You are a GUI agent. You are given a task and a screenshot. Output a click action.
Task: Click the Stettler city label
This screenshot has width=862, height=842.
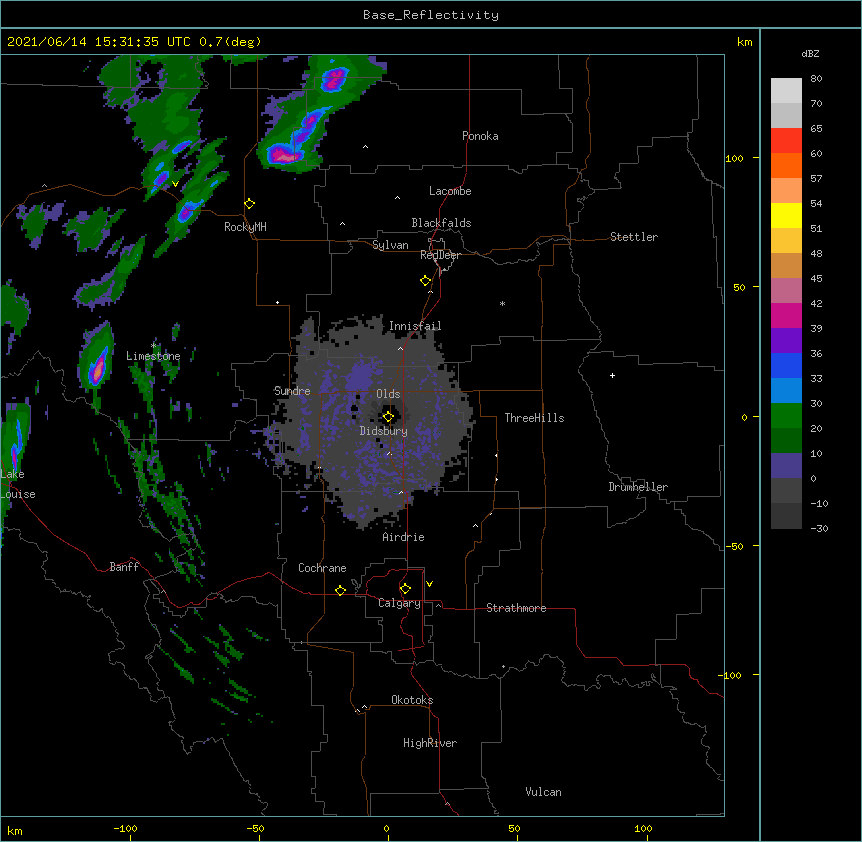634,237
